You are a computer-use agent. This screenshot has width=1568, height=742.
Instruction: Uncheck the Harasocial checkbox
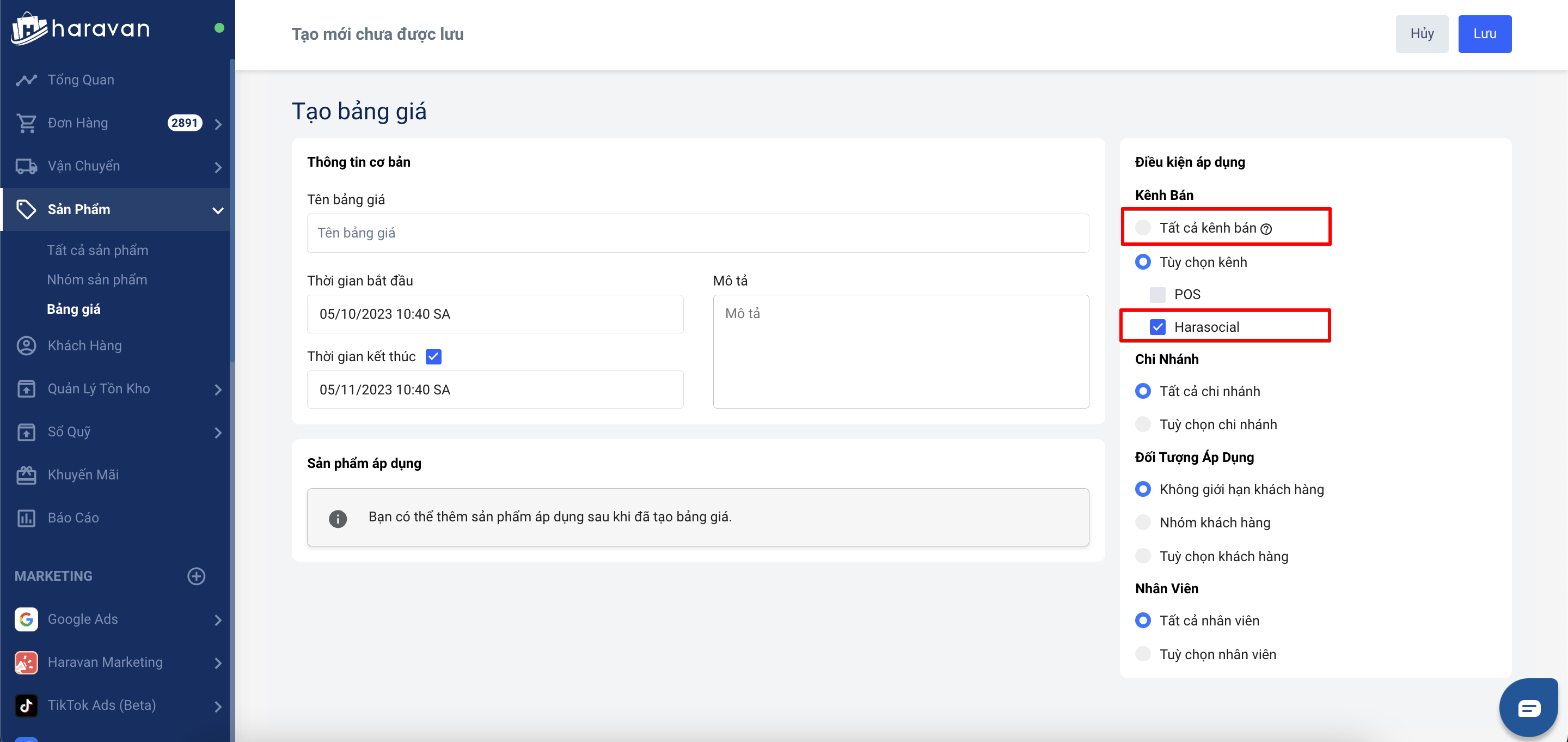point(1157,327)
